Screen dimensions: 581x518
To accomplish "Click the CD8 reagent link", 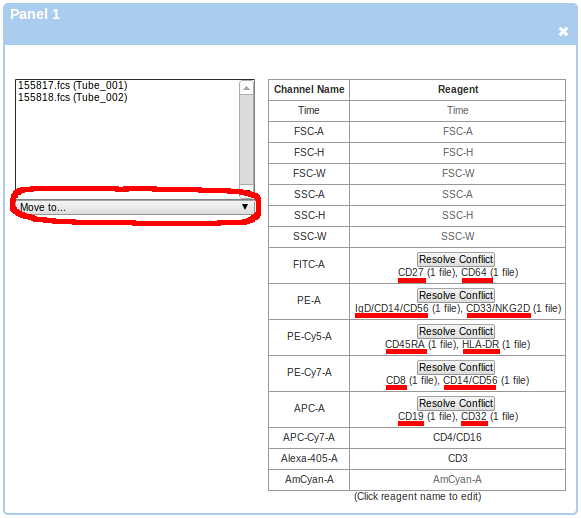I will tap(396, 380).
